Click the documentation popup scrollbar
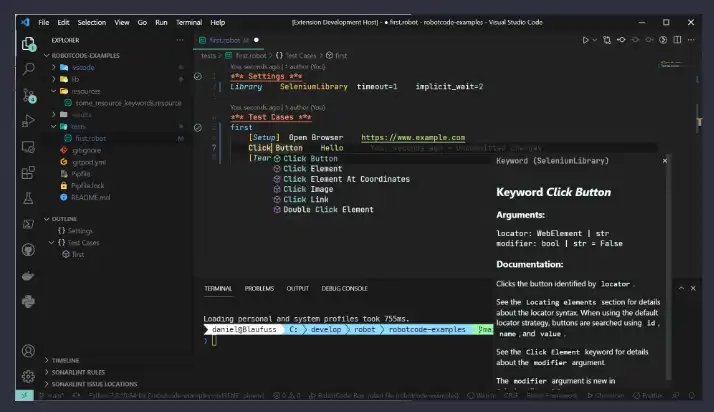714x412 pixels. [x=668, y=269]
